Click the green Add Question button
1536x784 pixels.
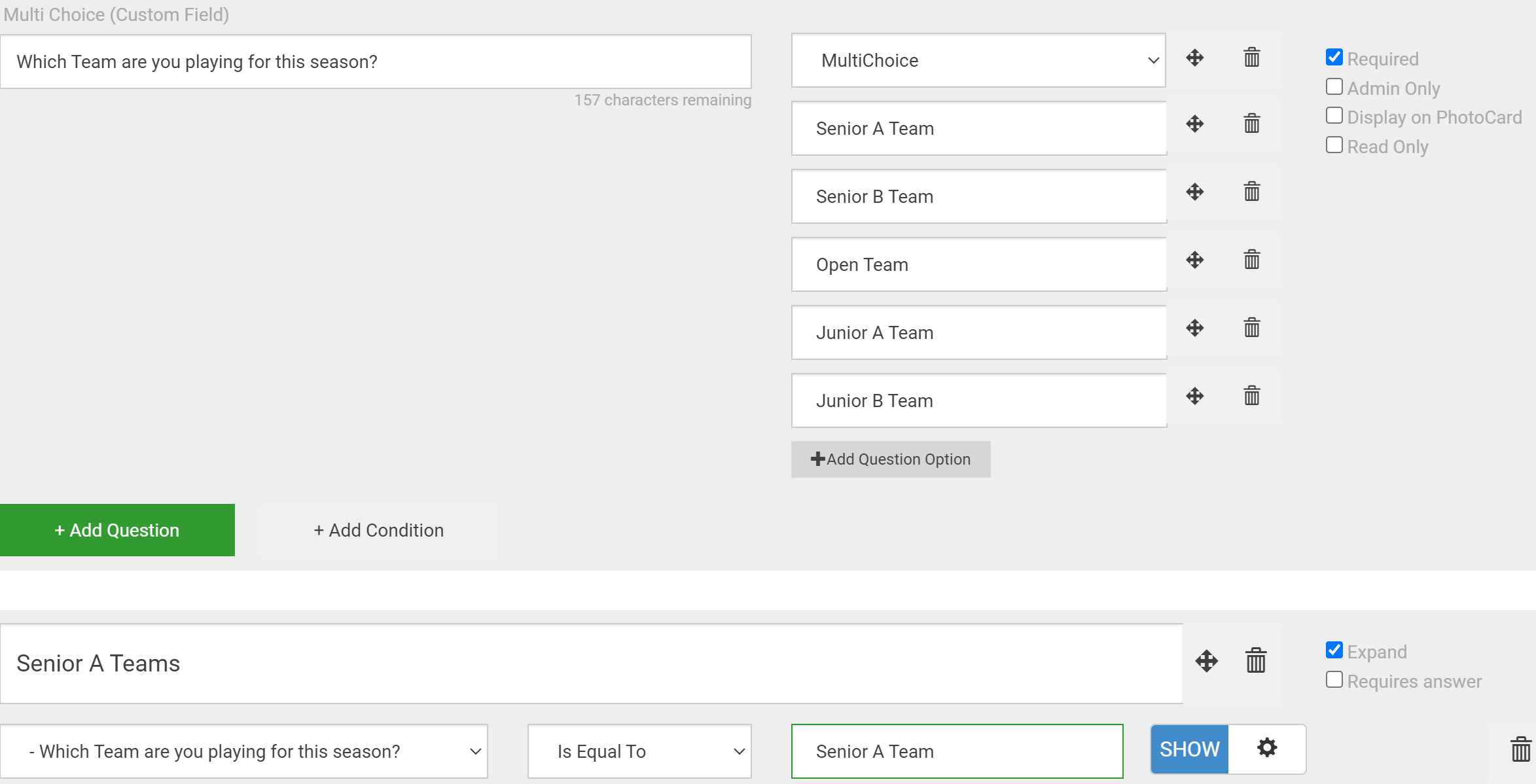click(x=117, y=530)
